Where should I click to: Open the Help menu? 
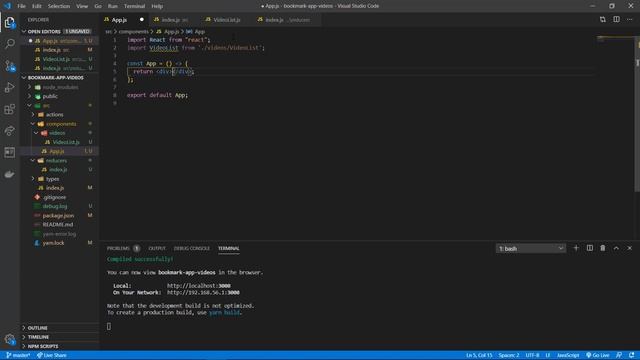click(157, 6)
